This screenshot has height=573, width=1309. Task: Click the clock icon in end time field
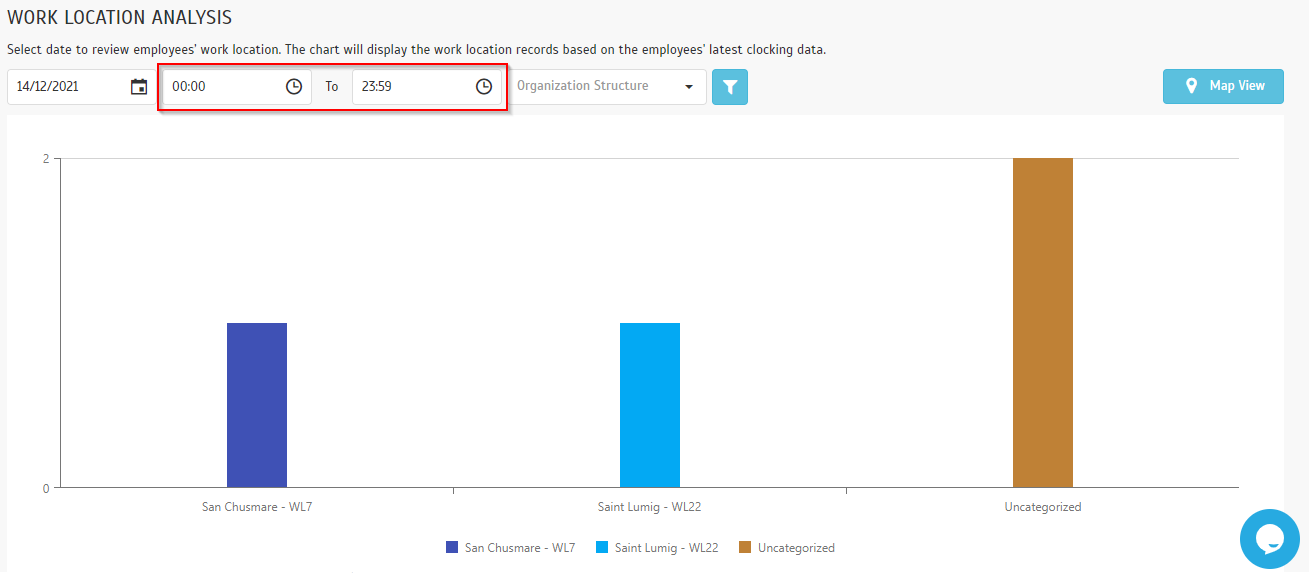[x=484, y=87]
